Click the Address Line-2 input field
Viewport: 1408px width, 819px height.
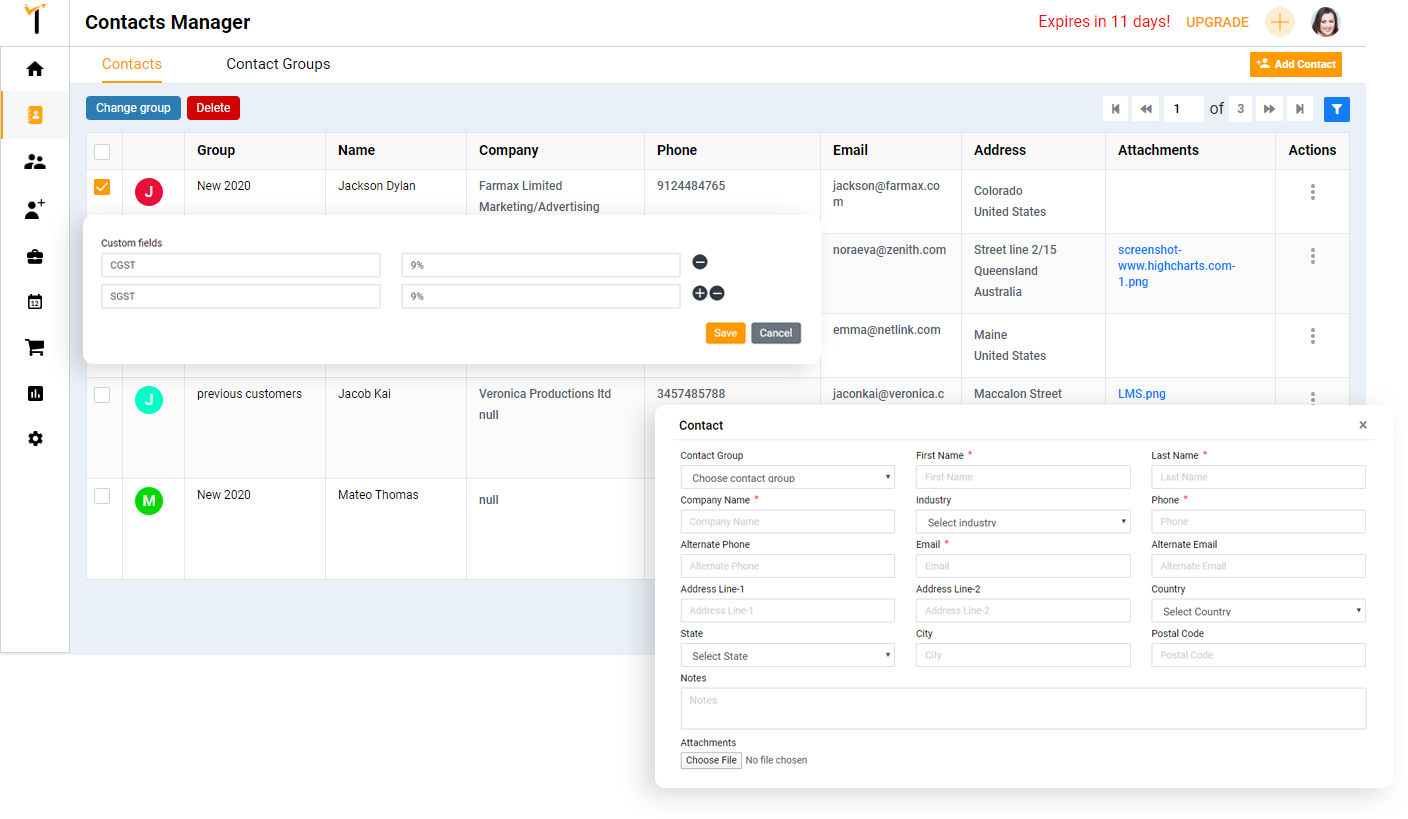click(x=1023, y=610)
